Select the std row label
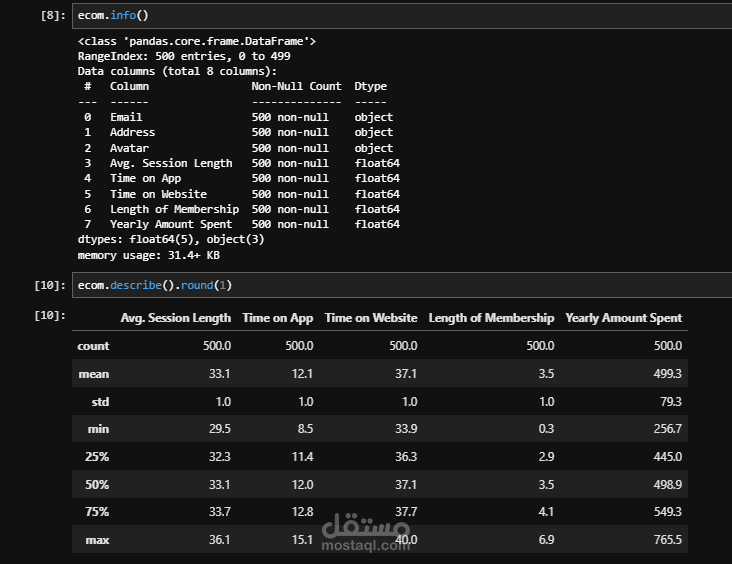This screenshot has width=732, height=564. point(100,402)
